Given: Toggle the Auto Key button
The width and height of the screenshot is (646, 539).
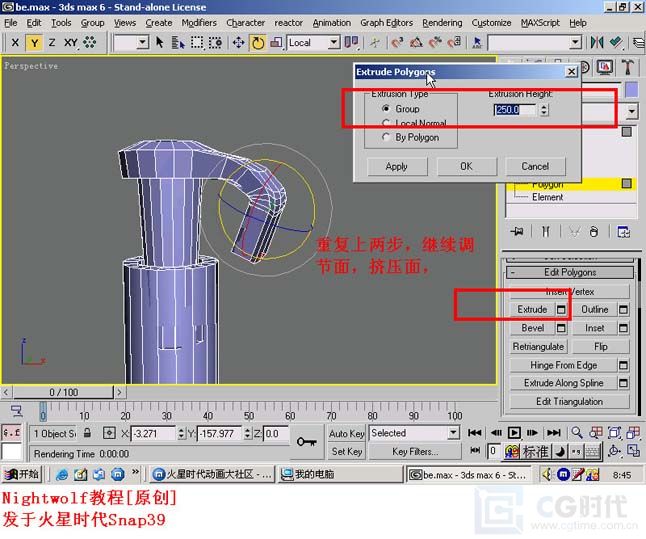Looking at the screenshot, I should 346,434.
